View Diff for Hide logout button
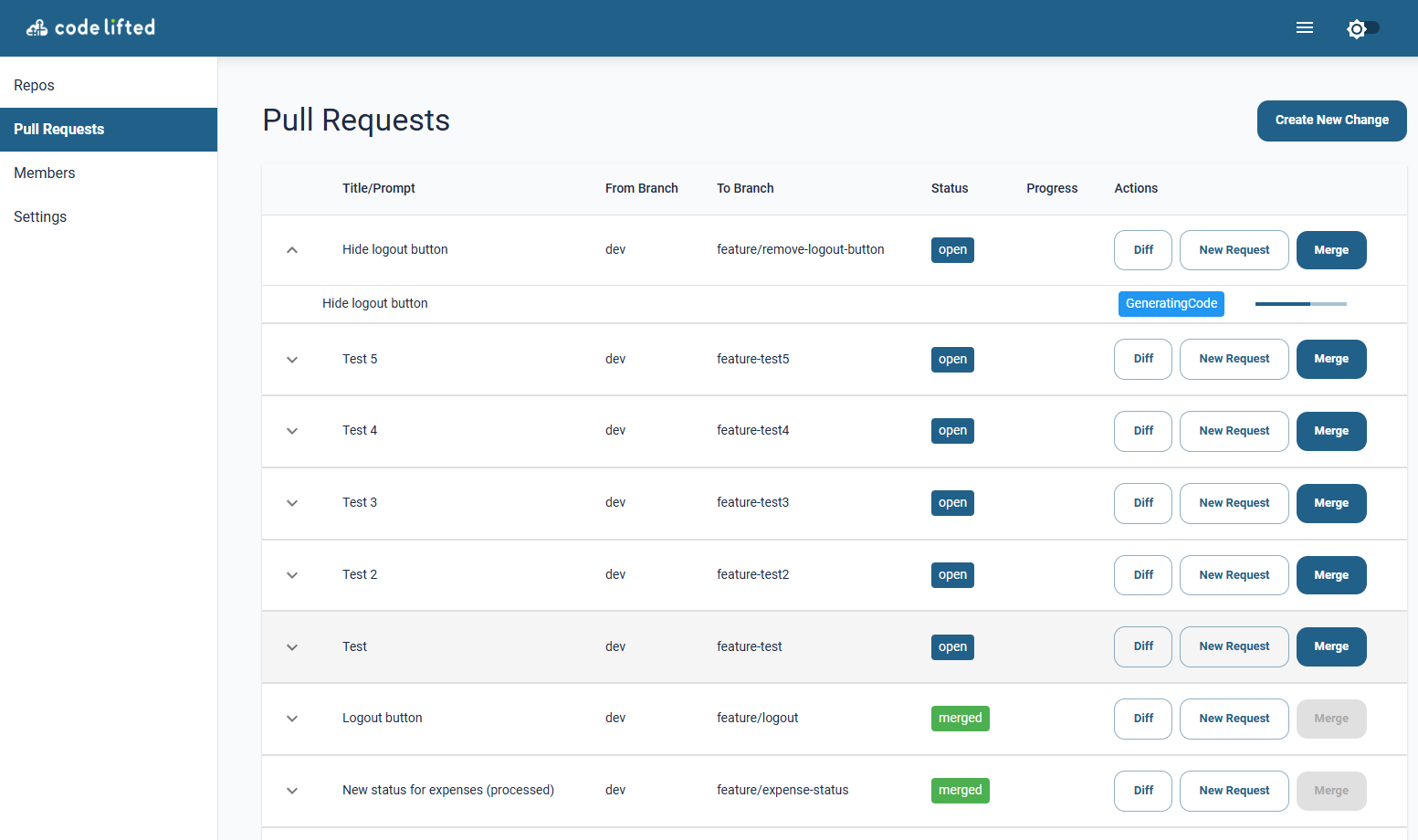 [x=1142, y=250]
